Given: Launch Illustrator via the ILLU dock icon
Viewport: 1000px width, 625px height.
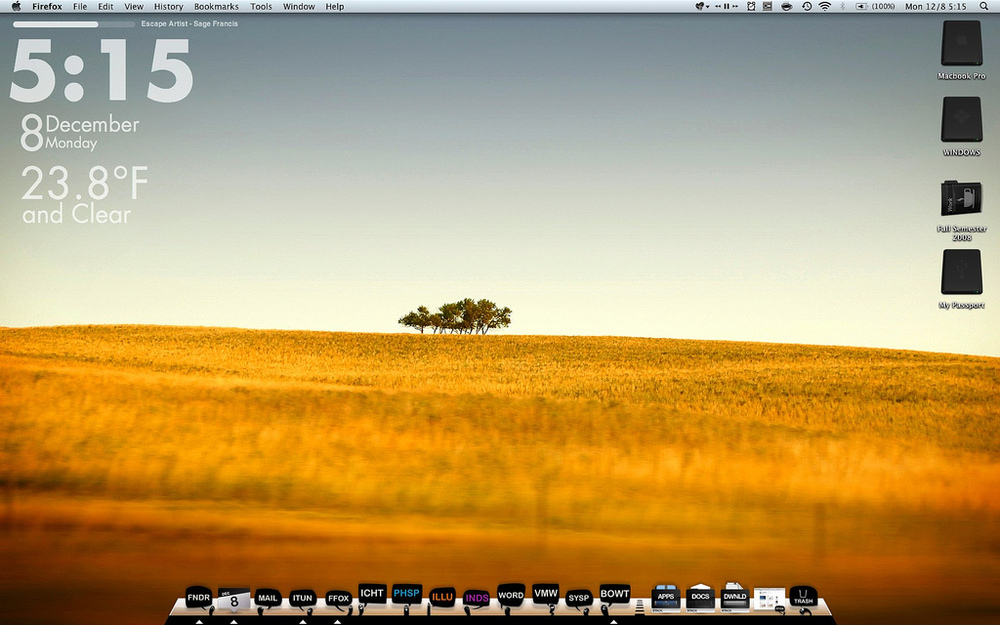Looking at the screenshot, I should 442,597.
